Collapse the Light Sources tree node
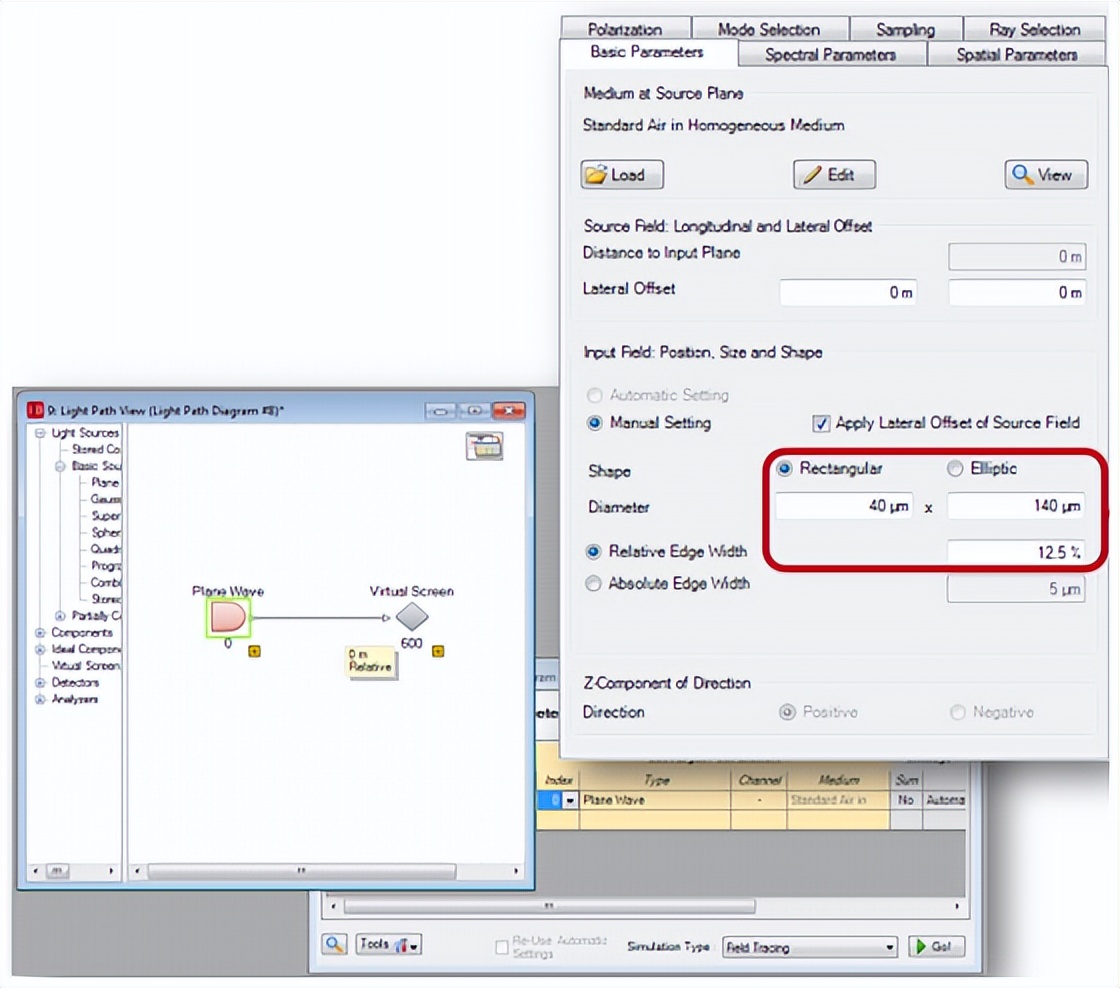This screenshot has height=988, width=1120. pyautogui.click(x=41, y=433)
